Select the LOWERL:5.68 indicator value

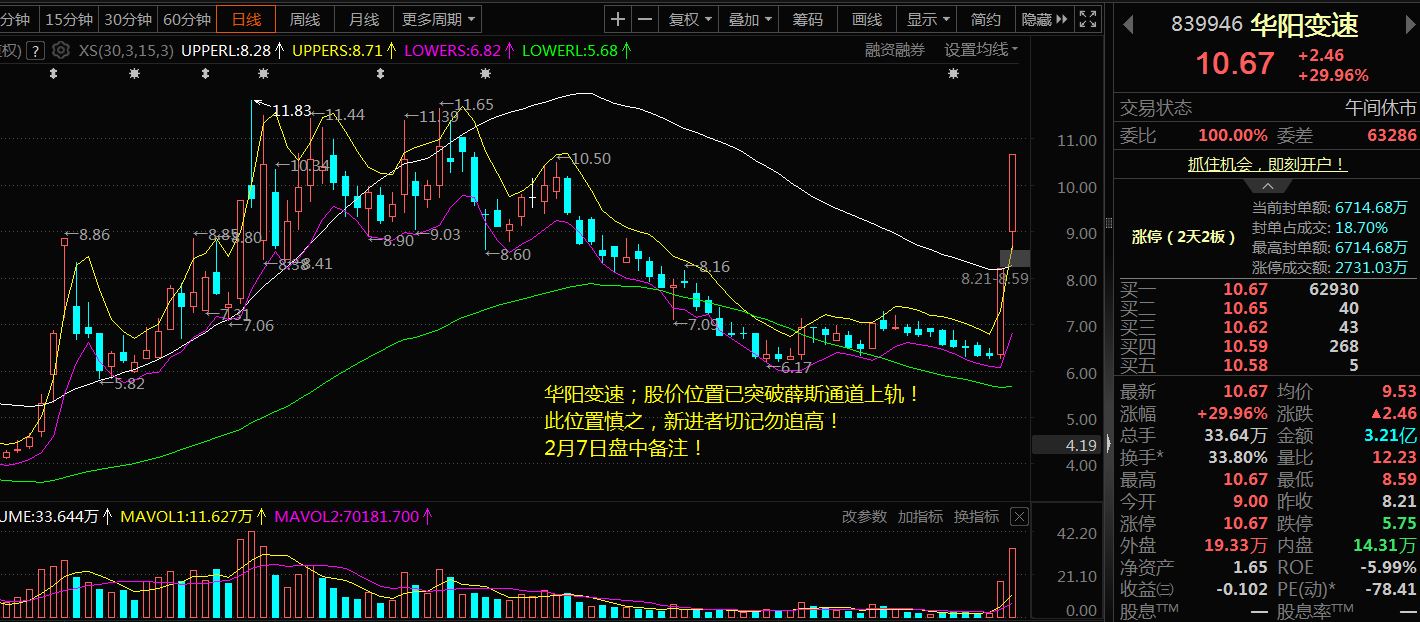point(577,50)
